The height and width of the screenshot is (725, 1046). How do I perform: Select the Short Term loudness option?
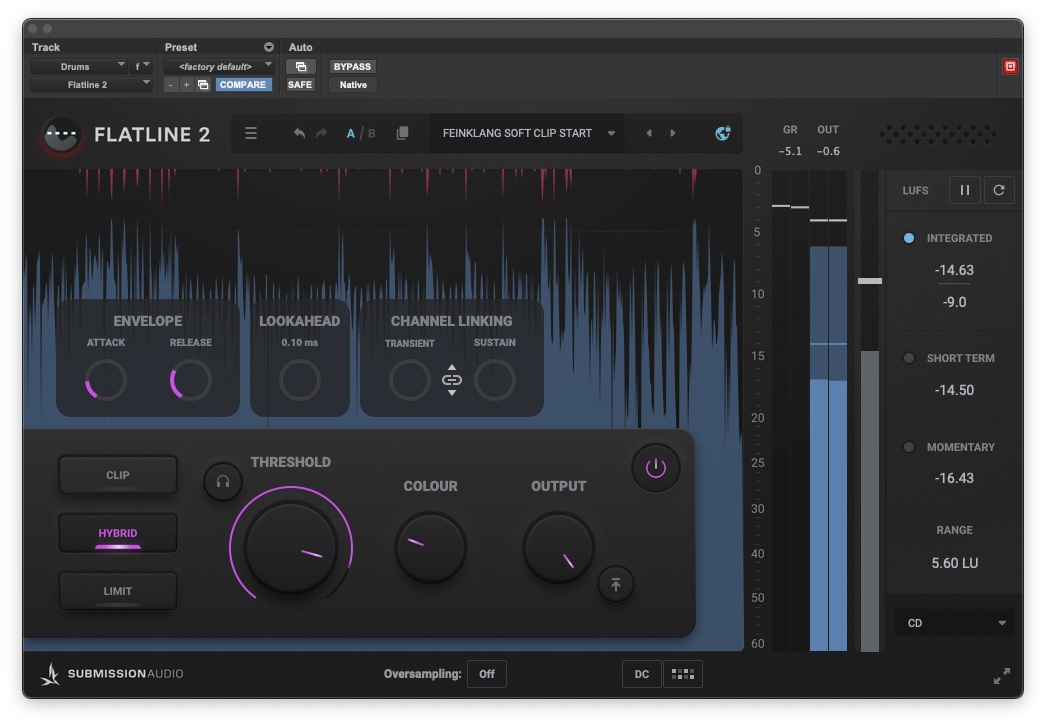point(909,358)
